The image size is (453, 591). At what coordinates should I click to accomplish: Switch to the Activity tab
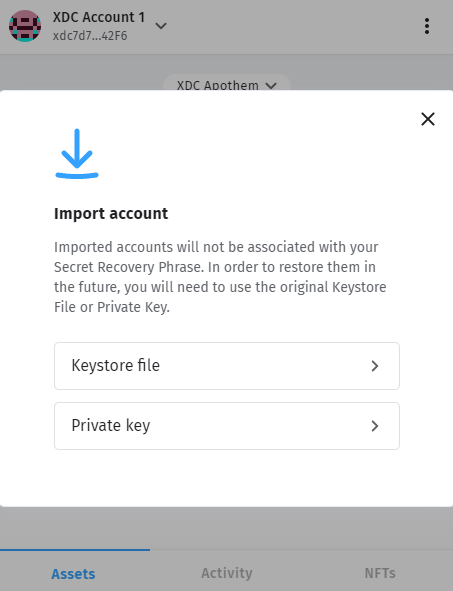tap(226, 573)
